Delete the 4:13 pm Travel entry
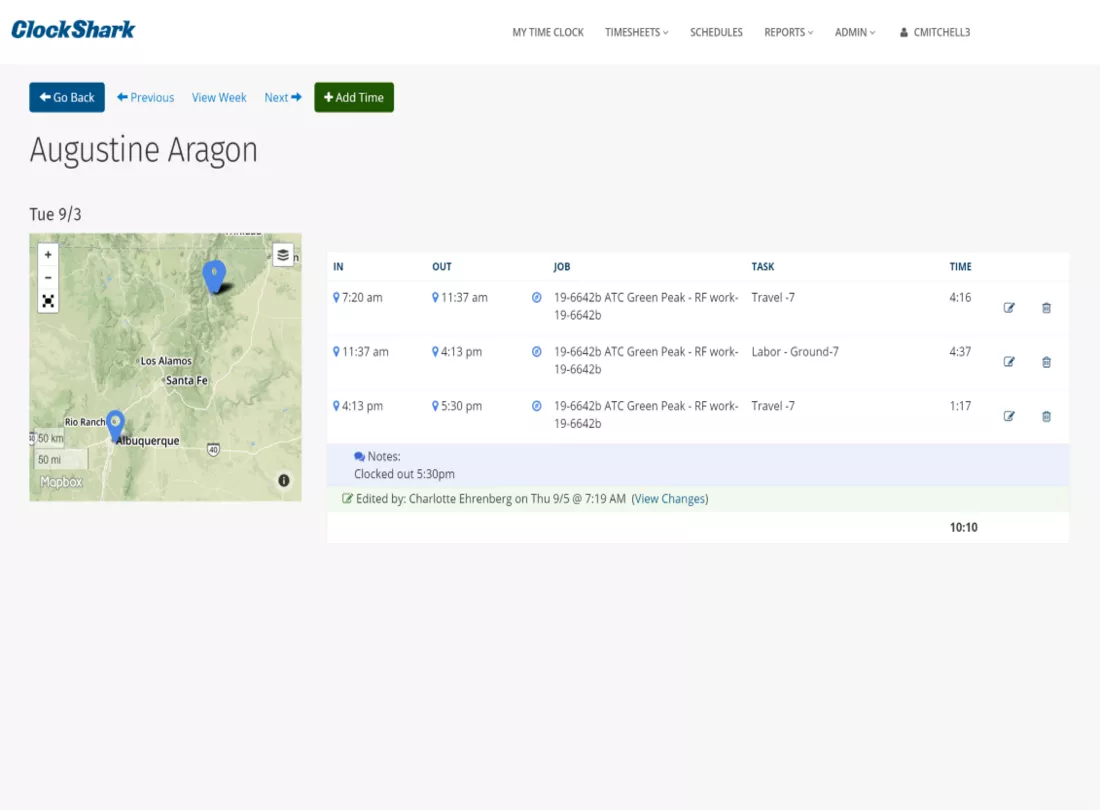1100x810 pixels. pyautogui.click(x=1046, y=416)
